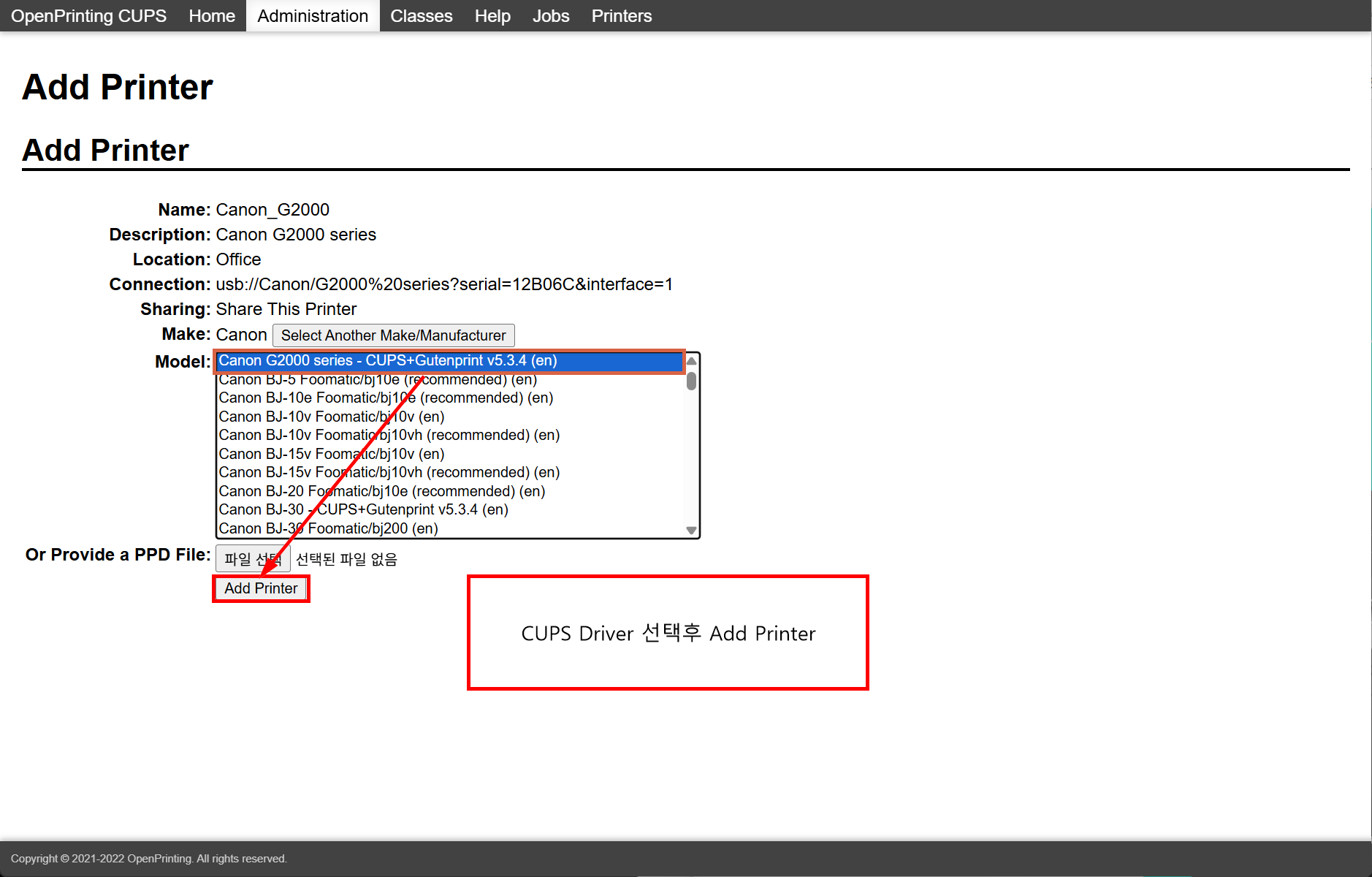Select Canon BJ-30 Foomatic/bj200 model
Image resolution: width=1372 pixels, height=877 pixels.
click(x=449, y=528)
